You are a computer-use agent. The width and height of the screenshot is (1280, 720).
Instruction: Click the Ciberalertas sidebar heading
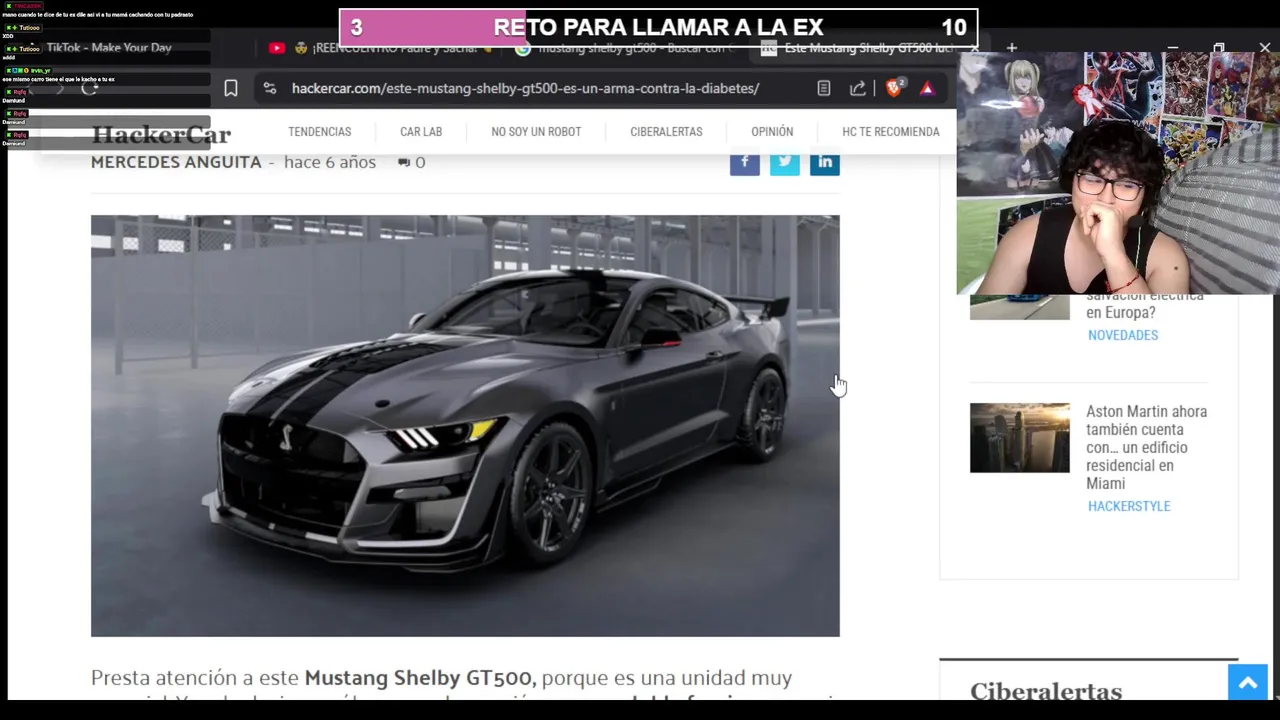(1046, 691)
